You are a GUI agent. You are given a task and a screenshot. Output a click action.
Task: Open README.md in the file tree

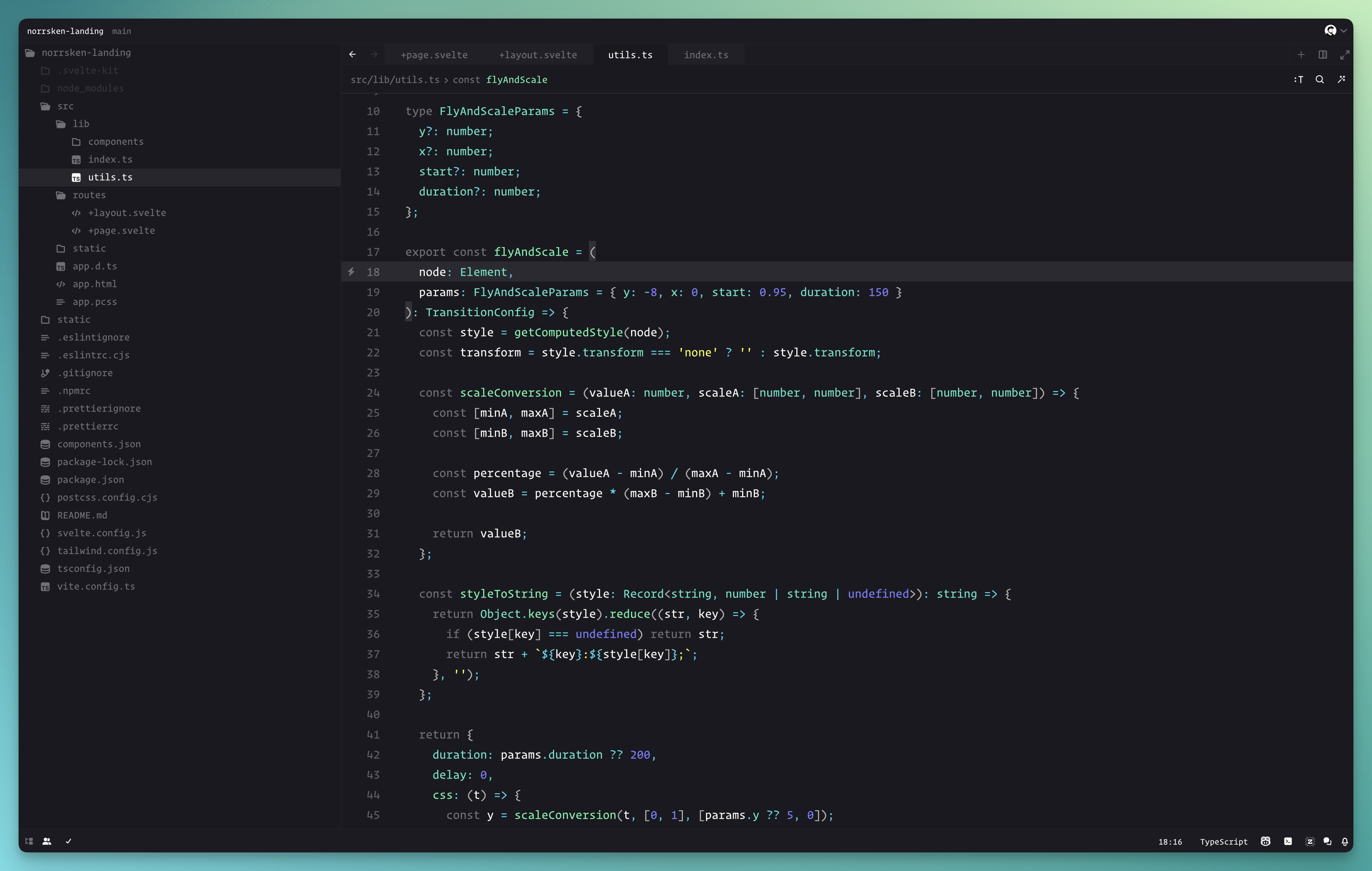[180, 515]
